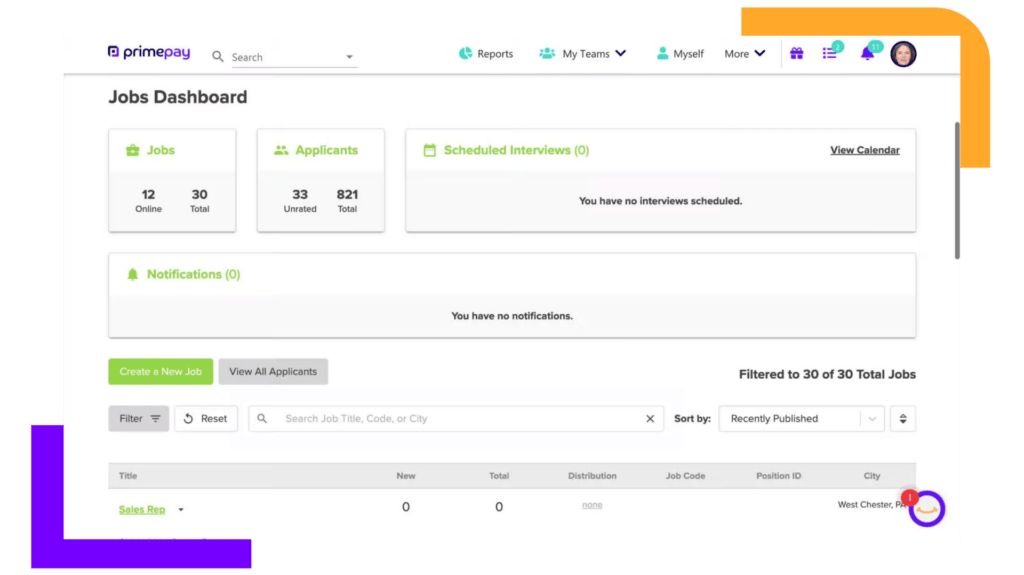Open the Recently Published sort dropdown
The image size is (1024, 575).
(801, 419)
